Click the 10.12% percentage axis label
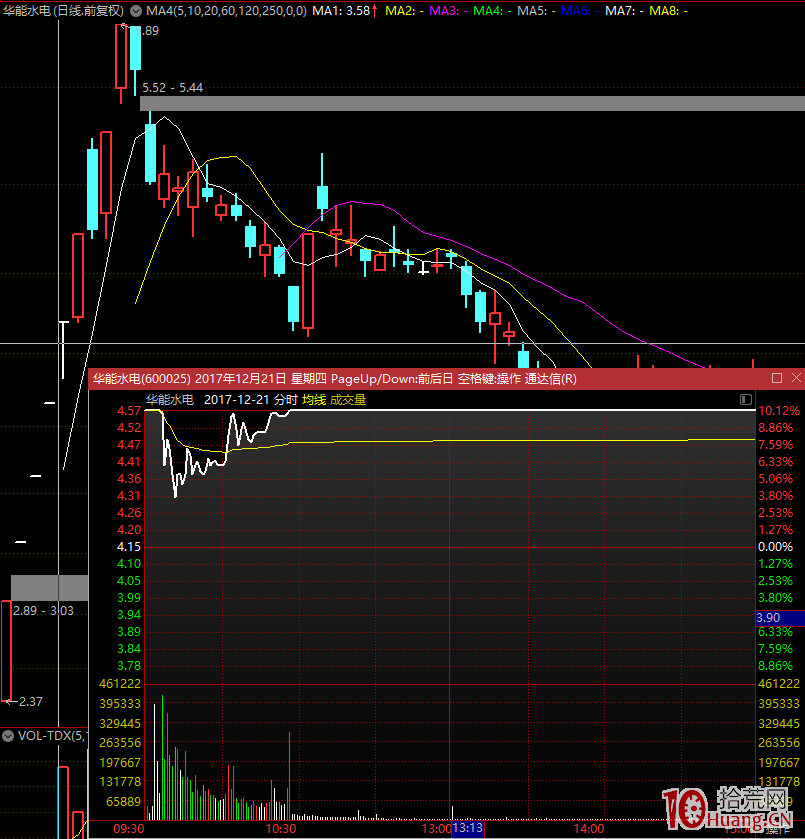This screenshot has height=839, width=805. 779,411
